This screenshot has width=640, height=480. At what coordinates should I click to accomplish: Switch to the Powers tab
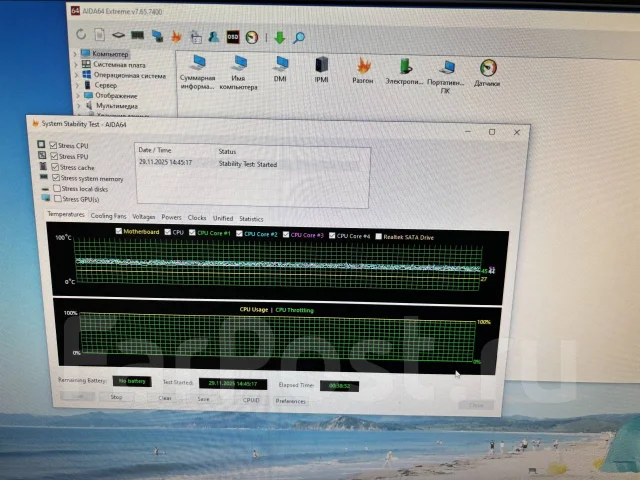(171, 217)
